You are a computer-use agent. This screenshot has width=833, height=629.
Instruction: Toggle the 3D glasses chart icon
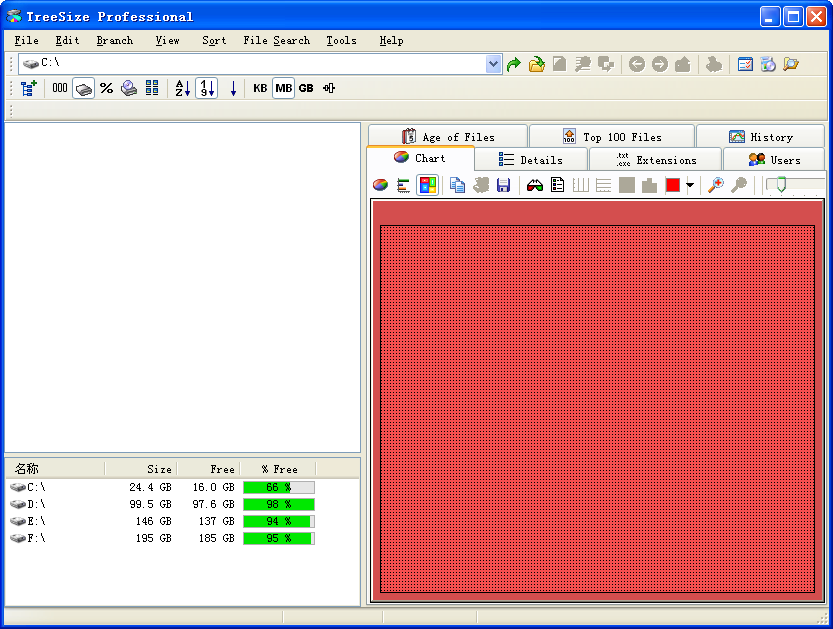pyautogui.click(x=535, y=185)
